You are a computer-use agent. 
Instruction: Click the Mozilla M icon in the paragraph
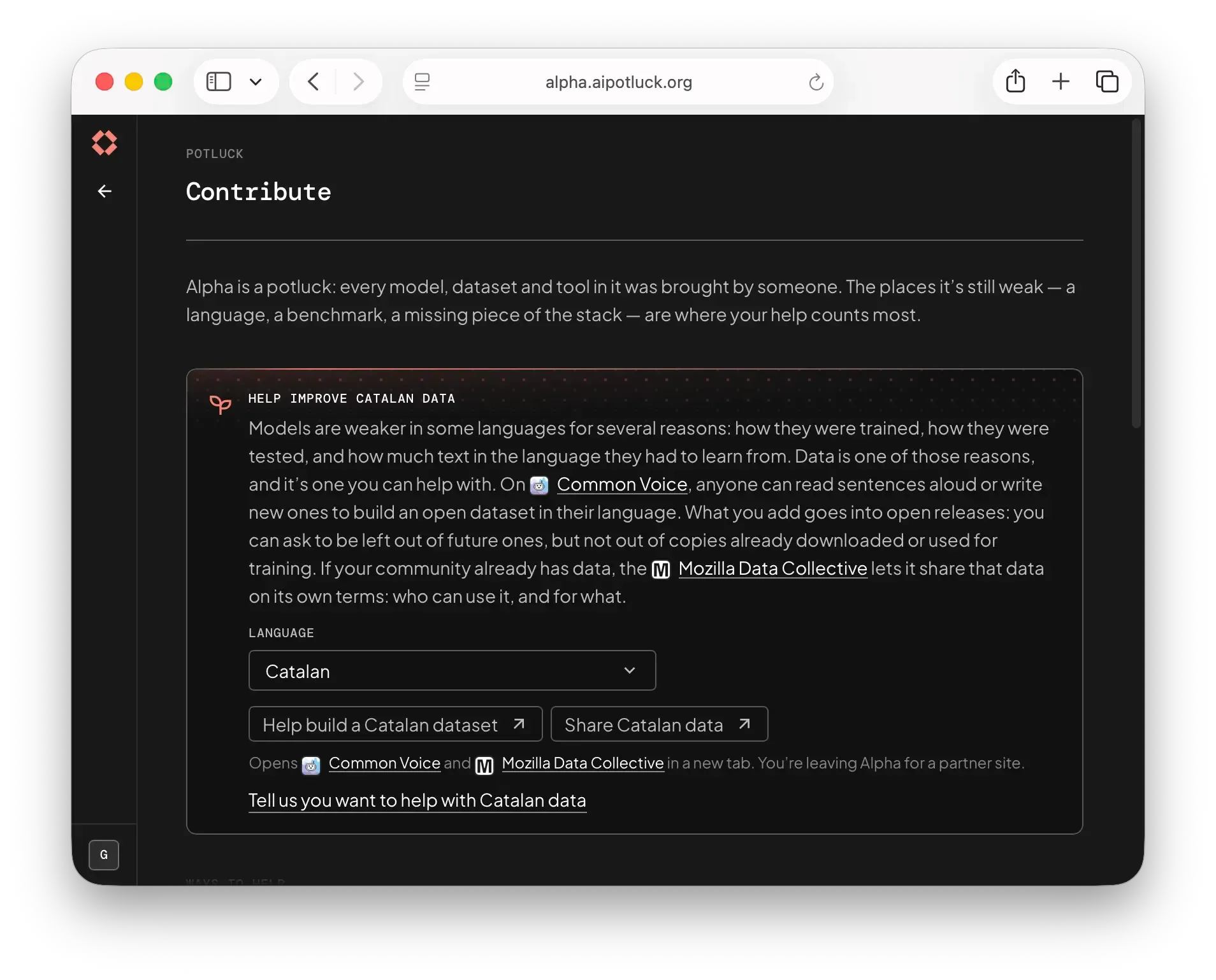[x=661, y=570]
